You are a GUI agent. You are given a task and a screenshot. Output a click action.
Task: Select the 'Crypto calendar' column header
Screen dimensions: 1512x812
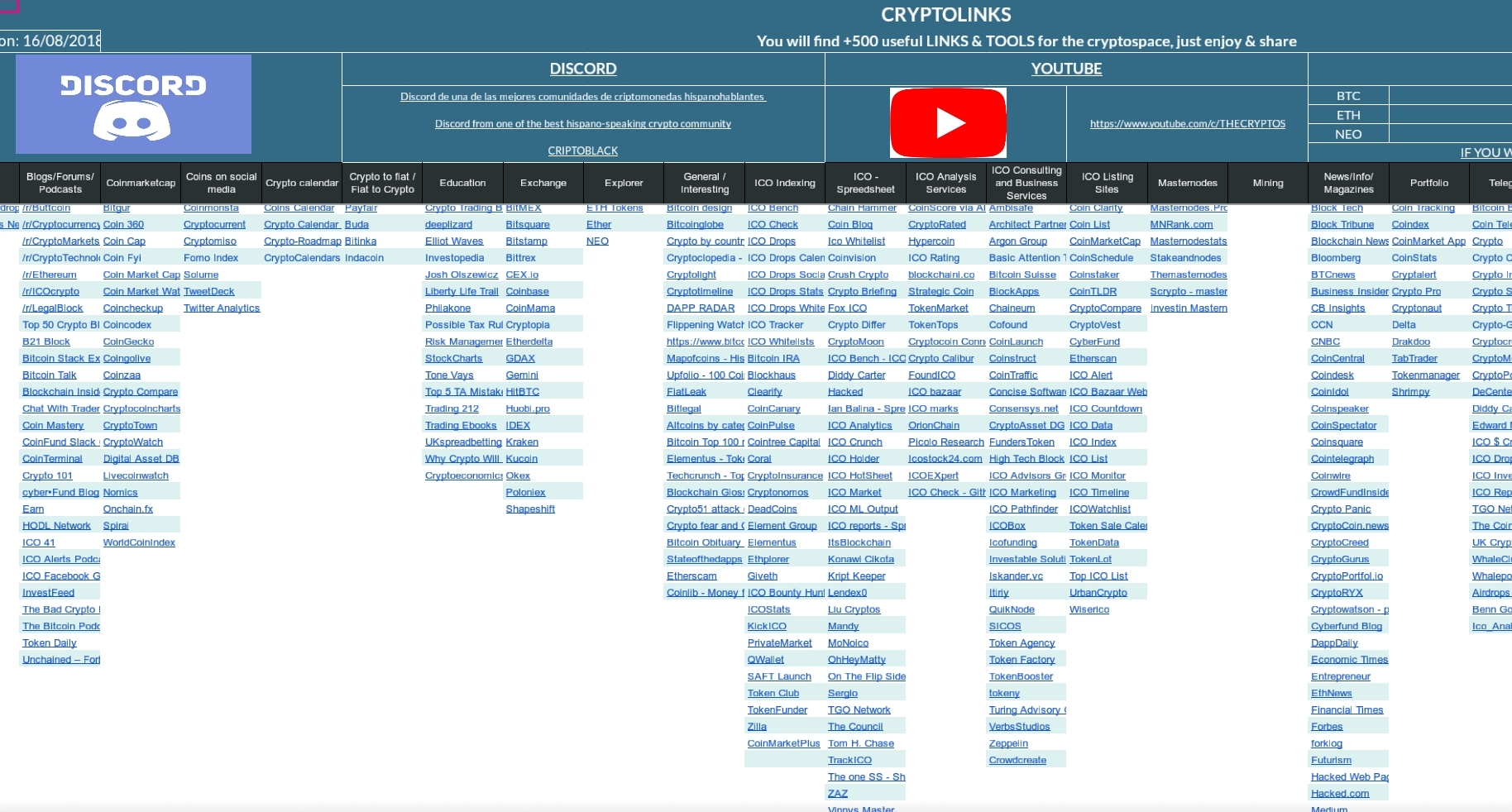click(302, 183)
